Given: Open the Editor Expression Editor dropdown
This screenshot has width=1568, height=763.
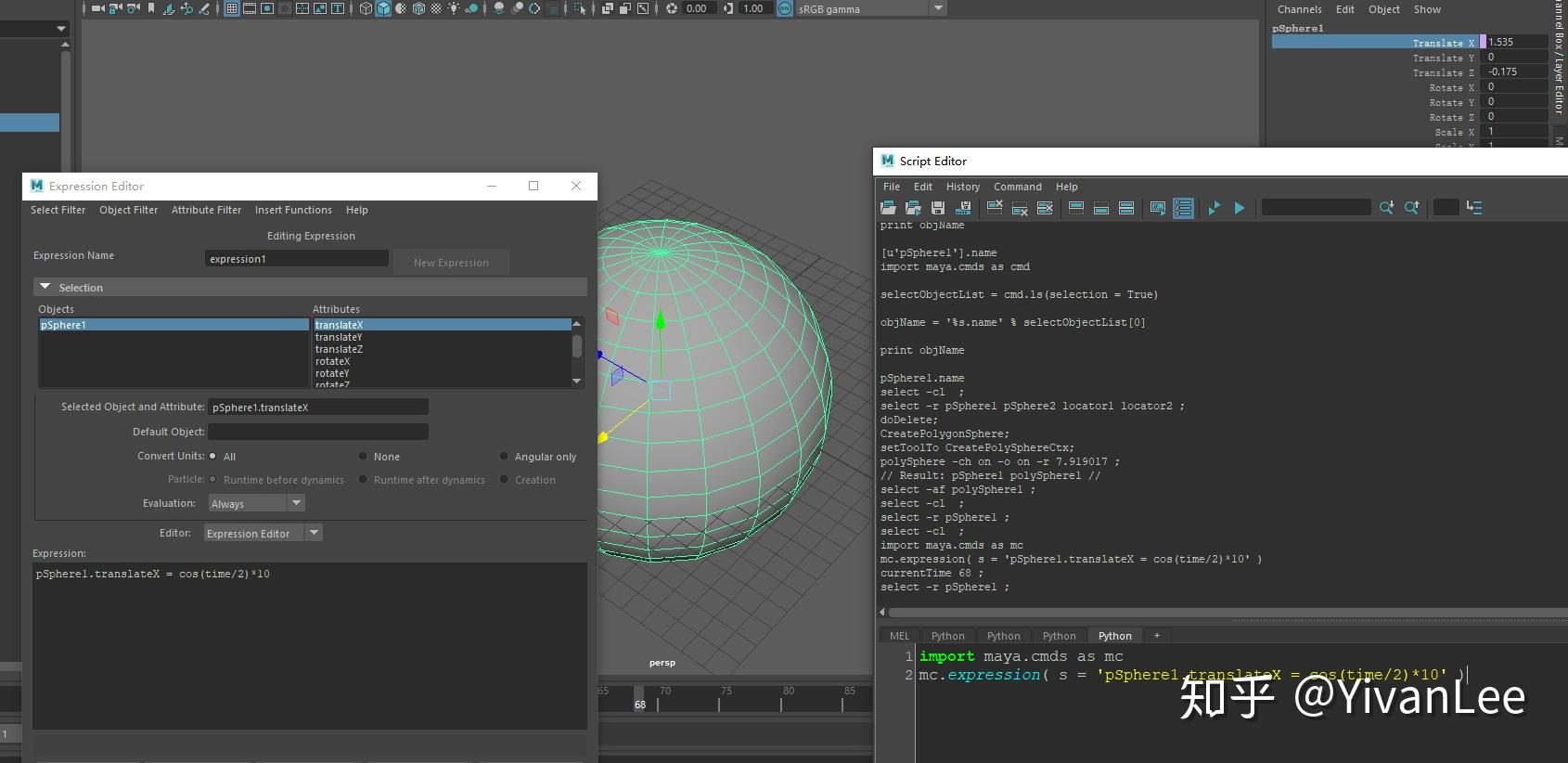Looking at the screenshot, I should pos(263,533).
